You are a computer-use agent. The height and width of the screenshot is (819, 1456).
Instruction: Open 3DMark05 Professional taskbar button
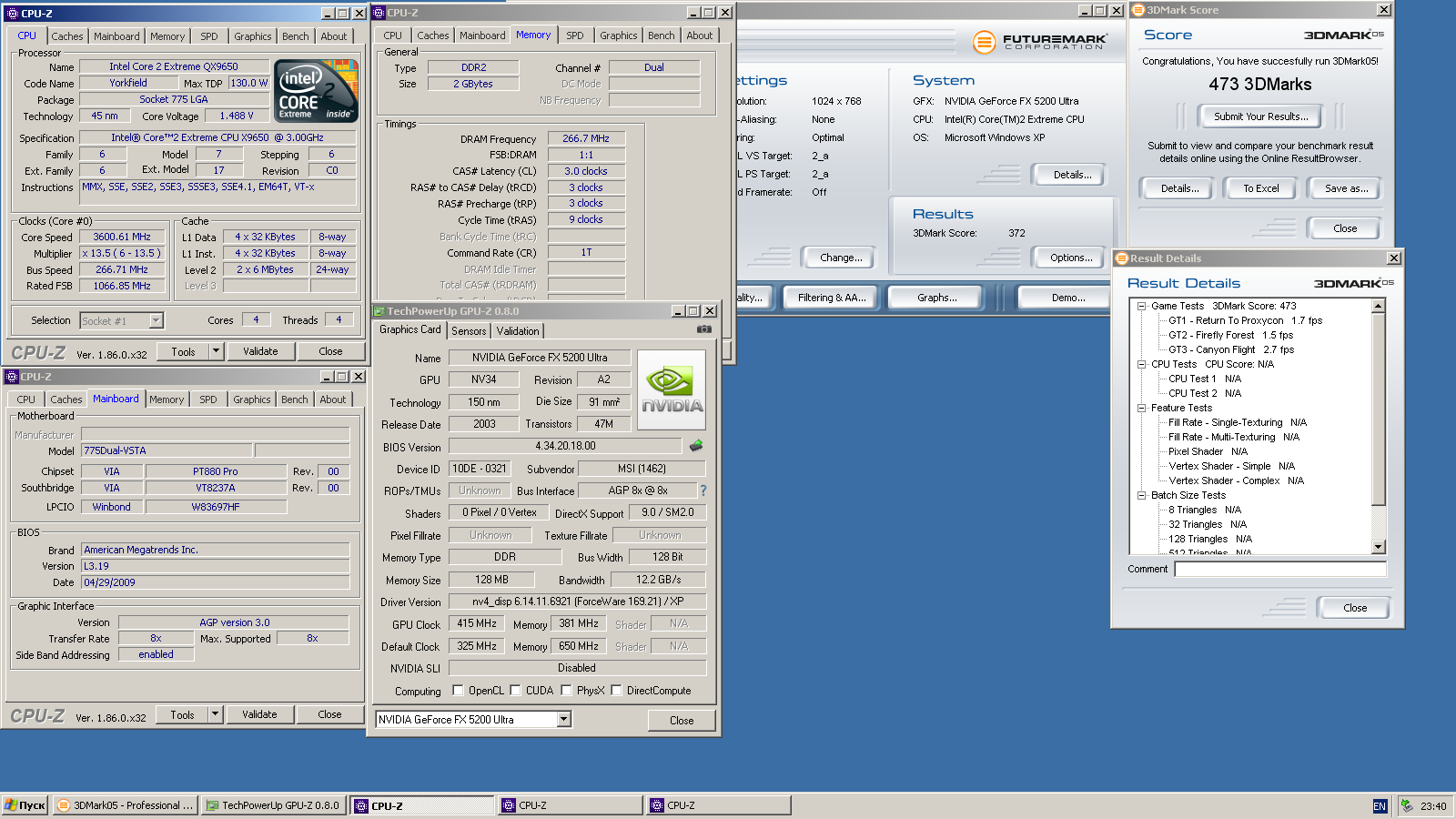126,805
